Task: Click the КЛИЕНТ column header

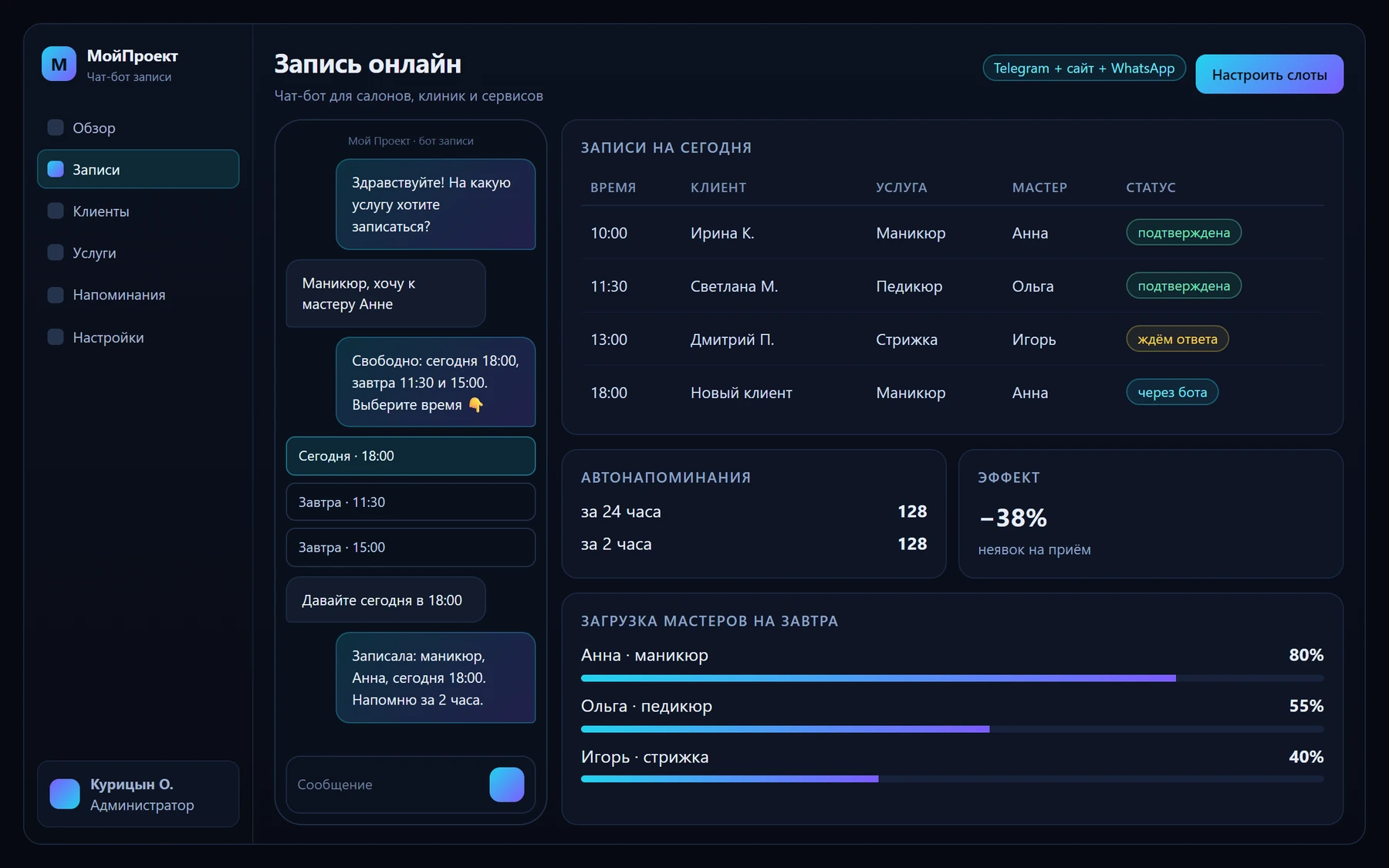Action: [718, 187]
